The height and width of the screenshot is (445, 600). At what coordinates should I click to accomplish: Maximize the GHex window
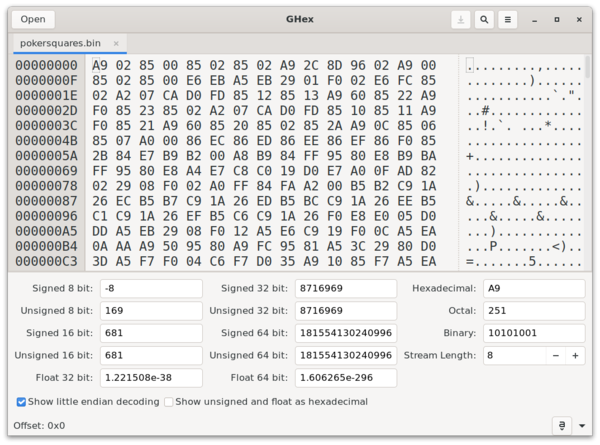point(560,19)
